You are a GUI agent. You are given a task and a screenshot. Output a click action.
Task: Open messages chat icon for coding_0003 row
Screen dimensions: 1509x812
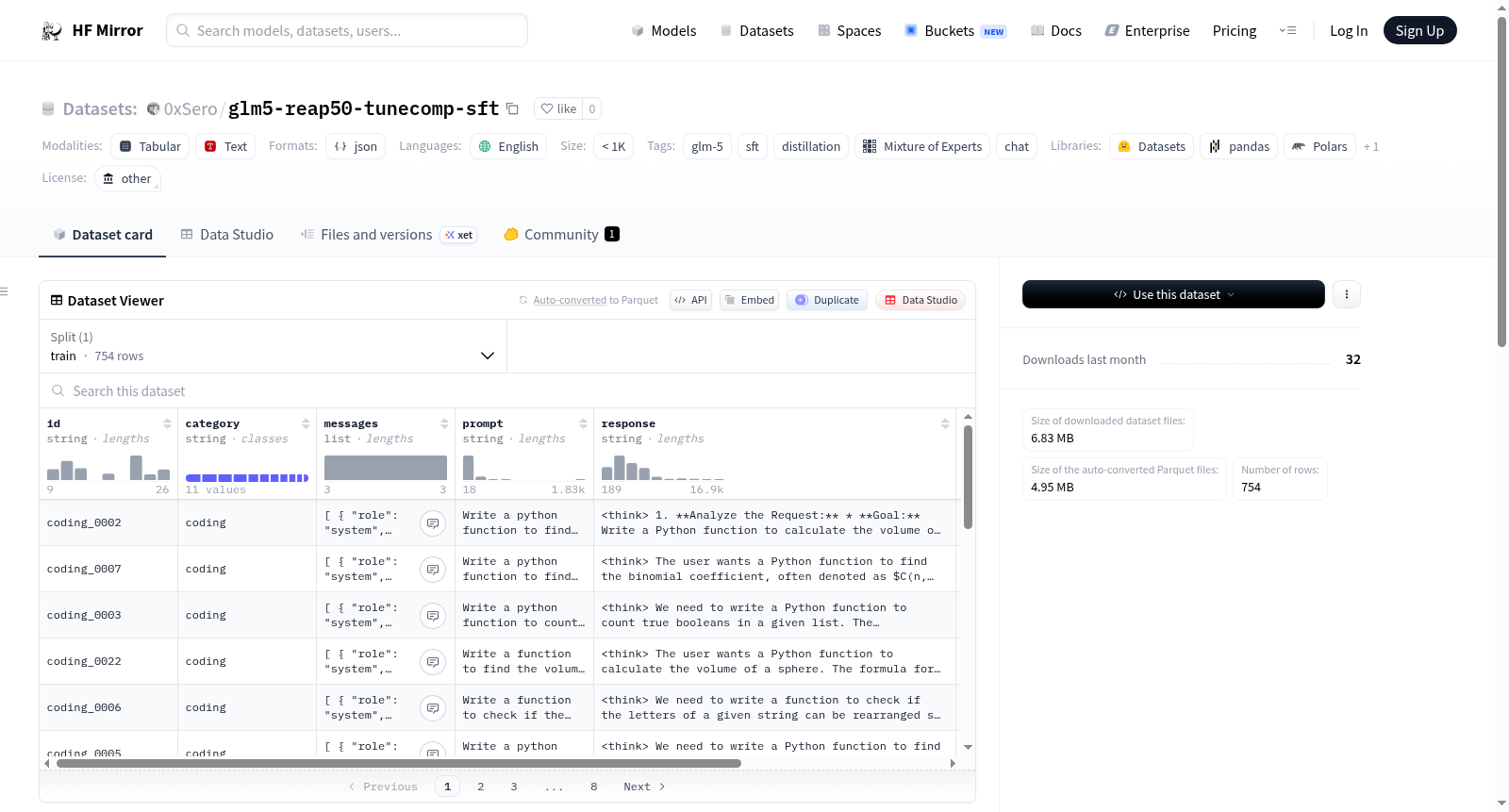click(x=433, y=616)
